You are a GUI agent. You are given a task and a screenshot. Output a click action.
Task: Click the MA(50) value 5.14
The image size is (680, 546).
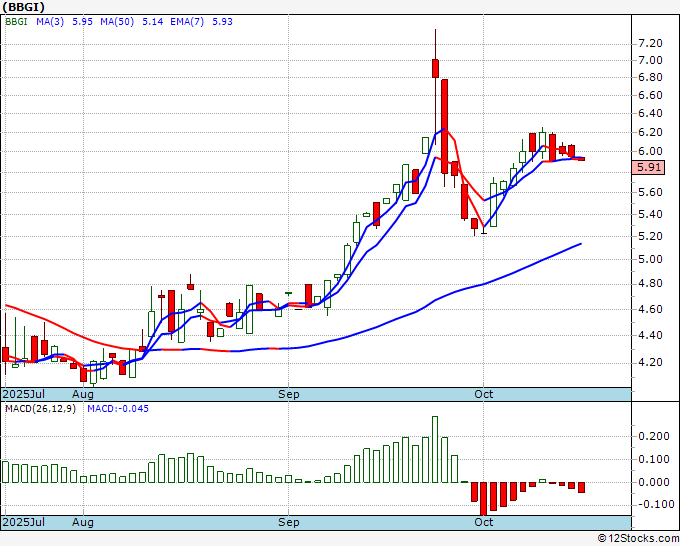[x=153, y=22]
